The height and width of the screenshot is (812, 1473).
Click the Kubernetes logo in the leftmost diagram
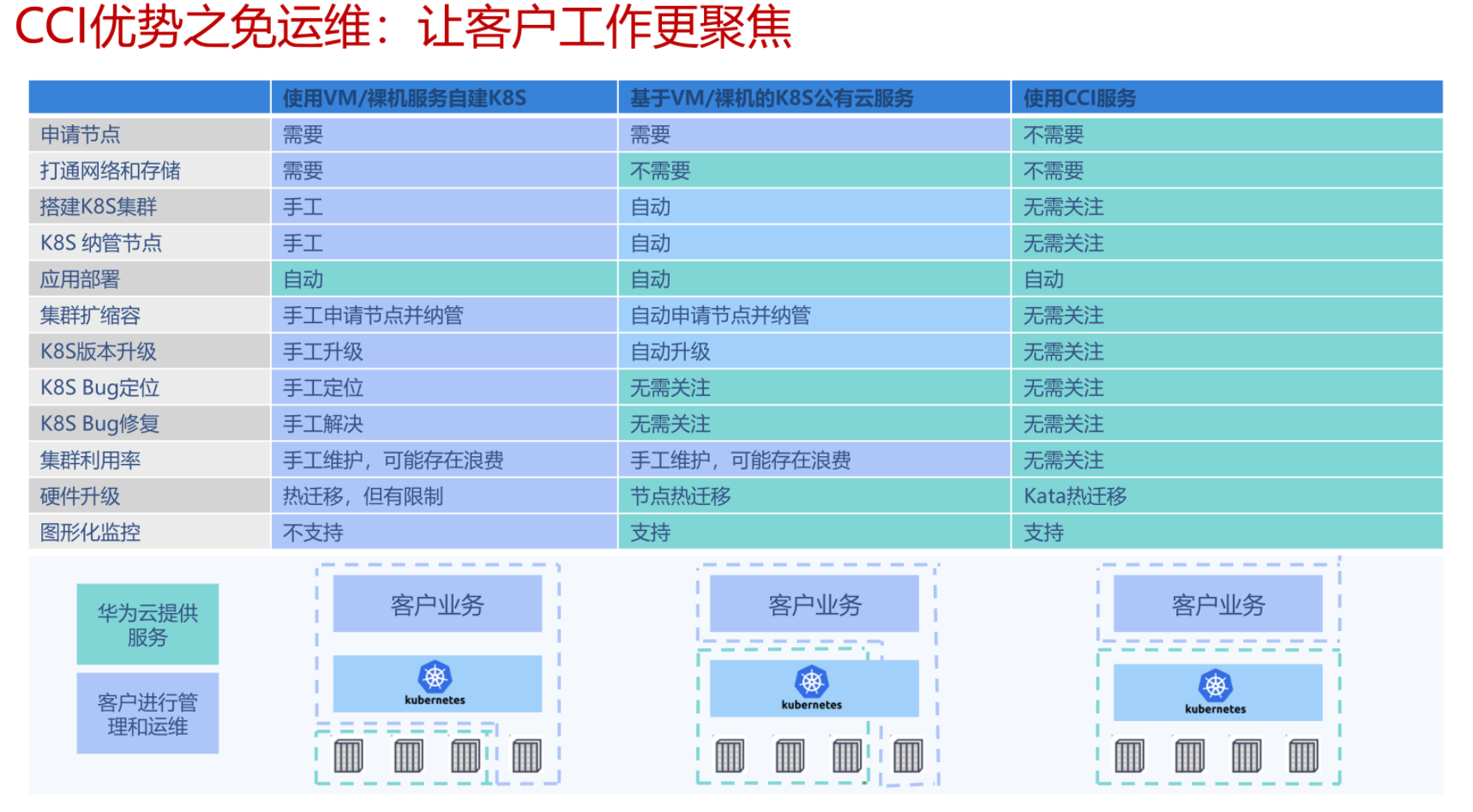[435, 683]
